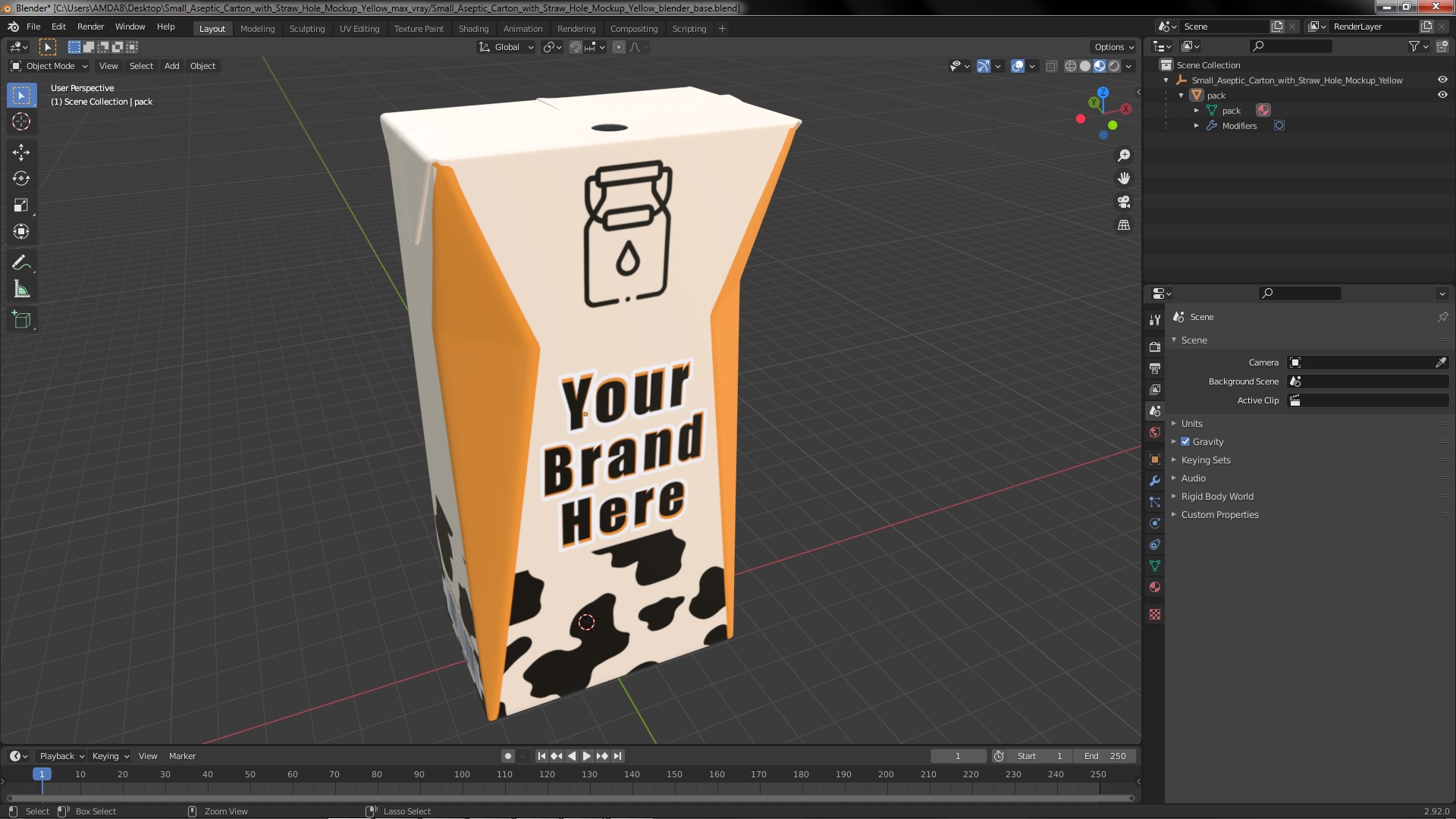The width and height of the screenshot is (1456, 819).
Task: Select the Measure tool
Action: tap(21, 290)
